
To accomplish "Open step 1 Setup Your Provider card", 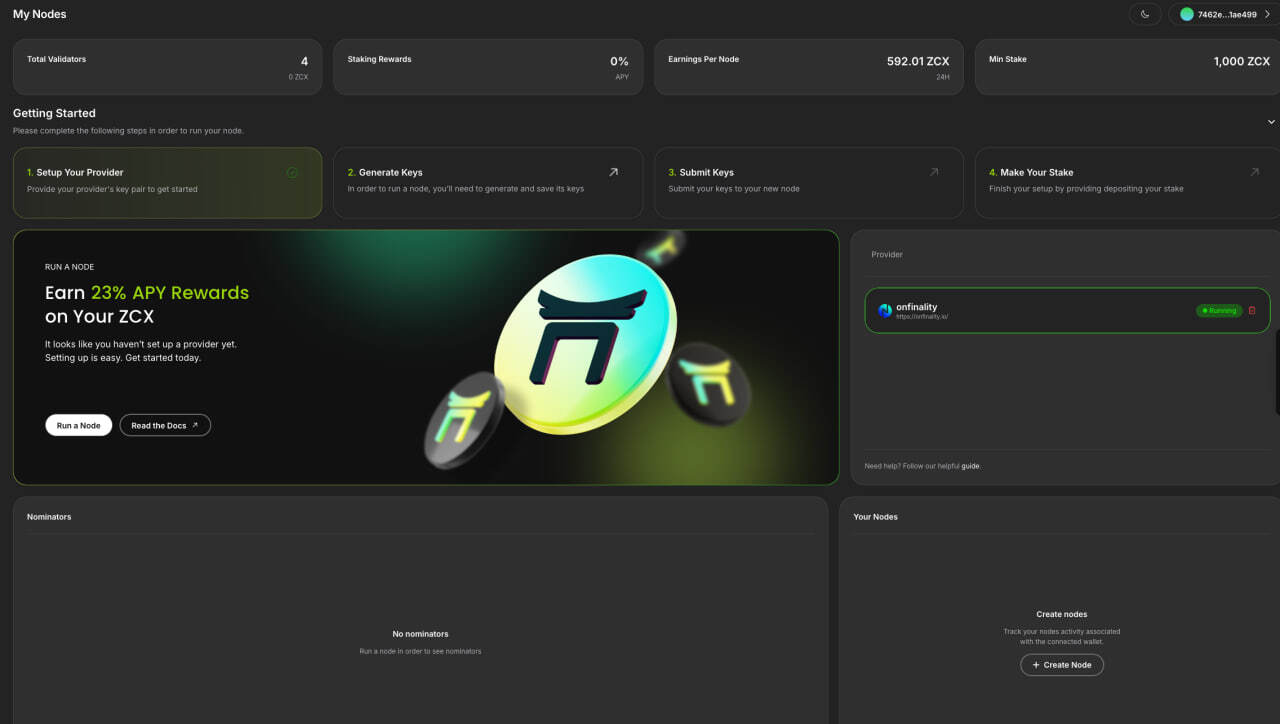I will coord(167,182).
